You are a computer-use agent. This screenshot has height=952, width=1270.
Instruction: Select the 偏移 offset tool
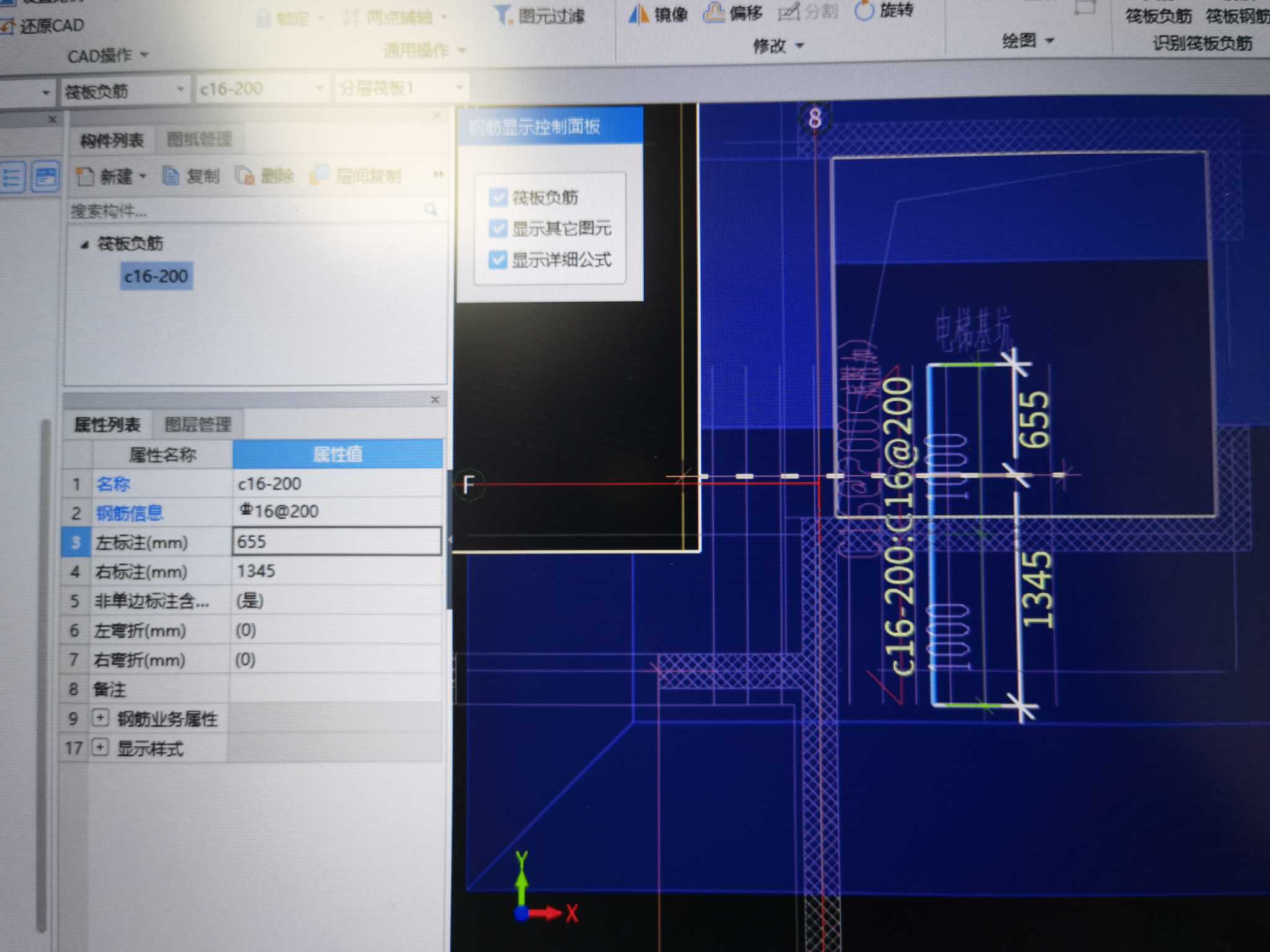click(732, 12)
